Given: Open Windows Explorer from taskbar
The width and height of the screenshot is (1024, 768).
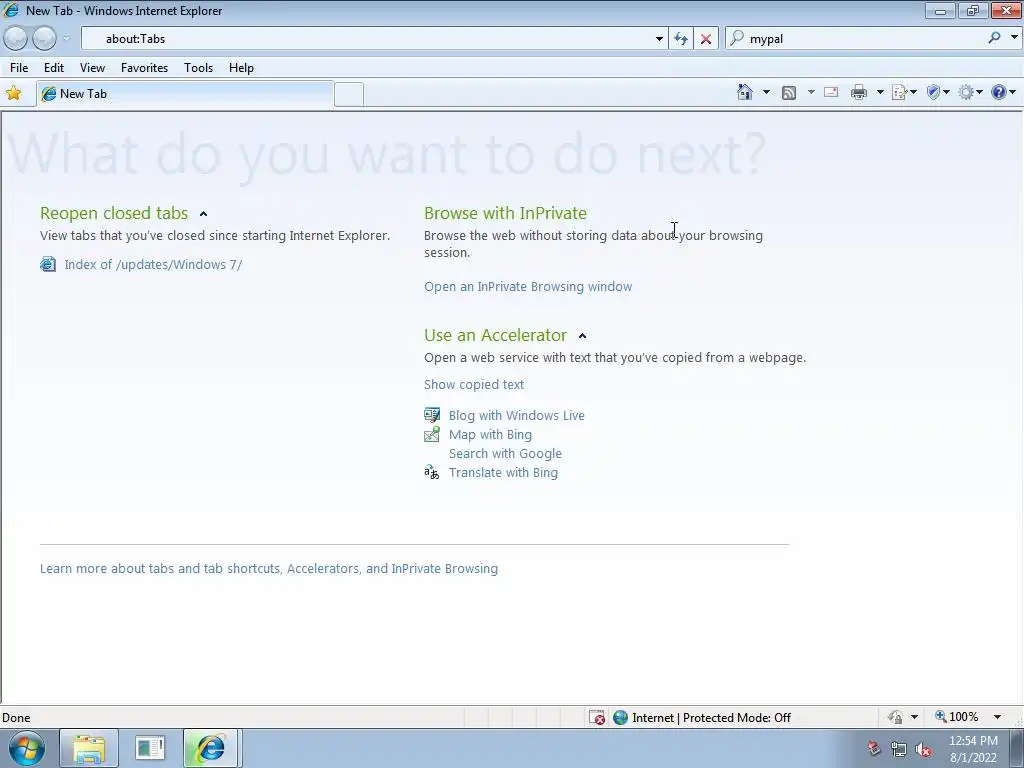Looking at the screenshot, I should pyautogui.click(x=89, y=748).
